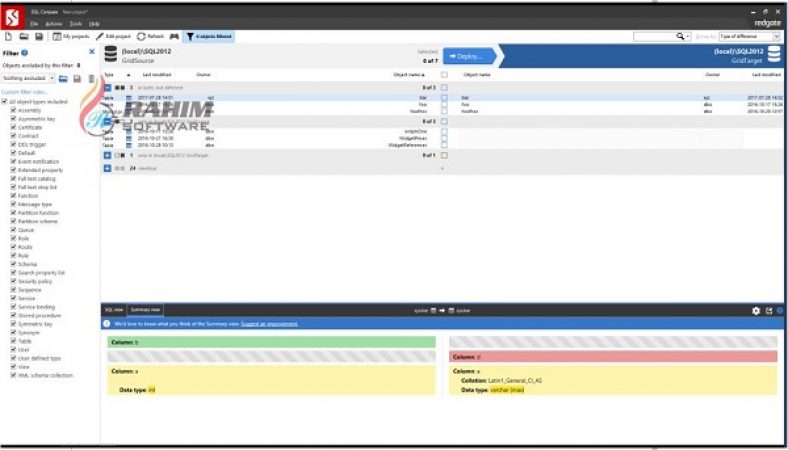788x450 pixels.
Task: Click pop-out icon next to settings gear
Action: (x=768, y=311)
